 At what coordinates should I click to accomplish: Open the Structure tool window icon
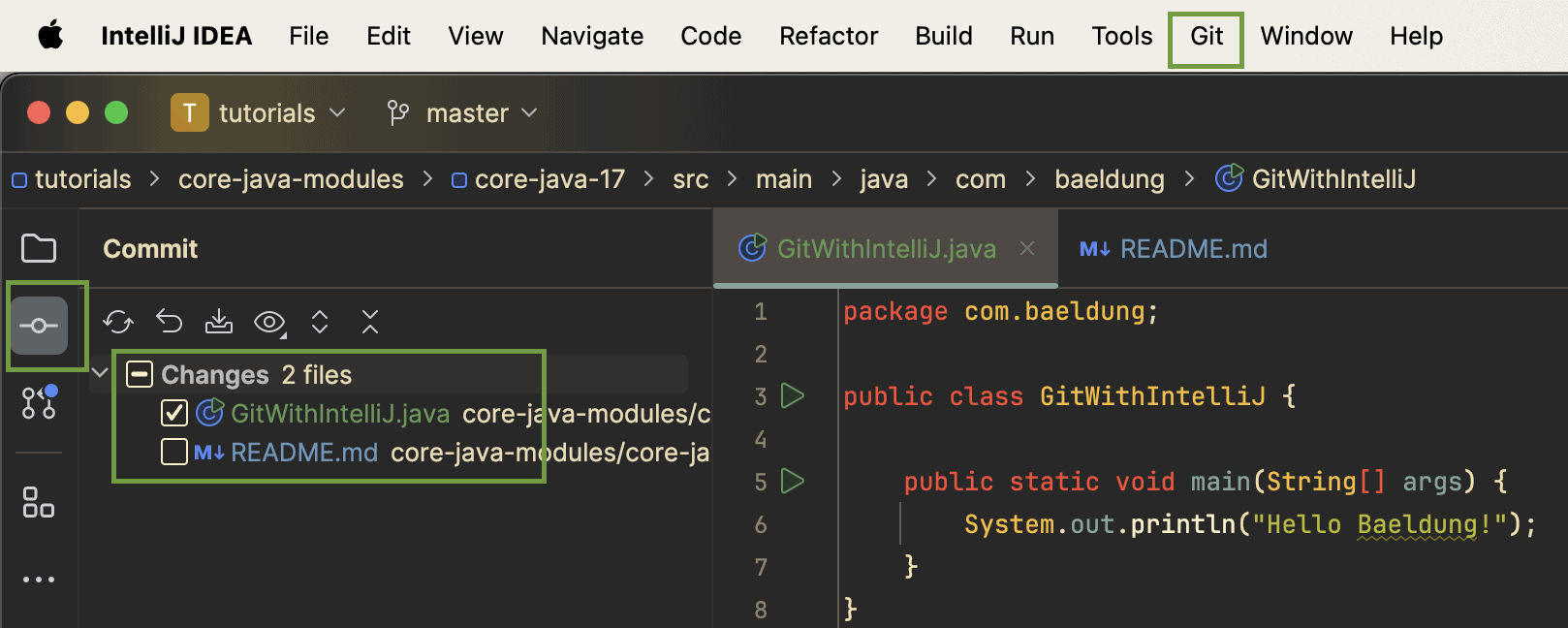[39, 502]
